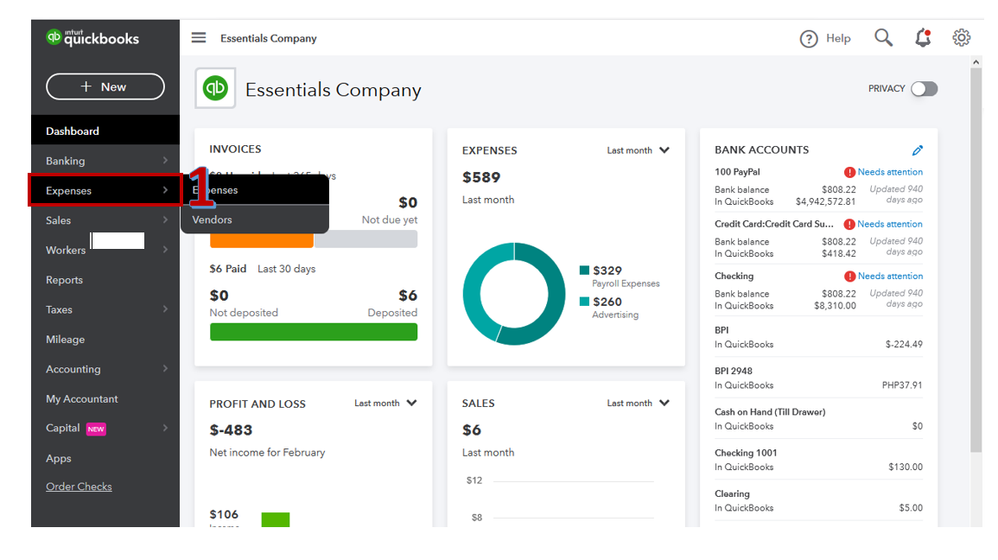Select Expenses in flyout submenu
Image resolution: width=998 pixels, height=560 pixels.
coord(255,190)
